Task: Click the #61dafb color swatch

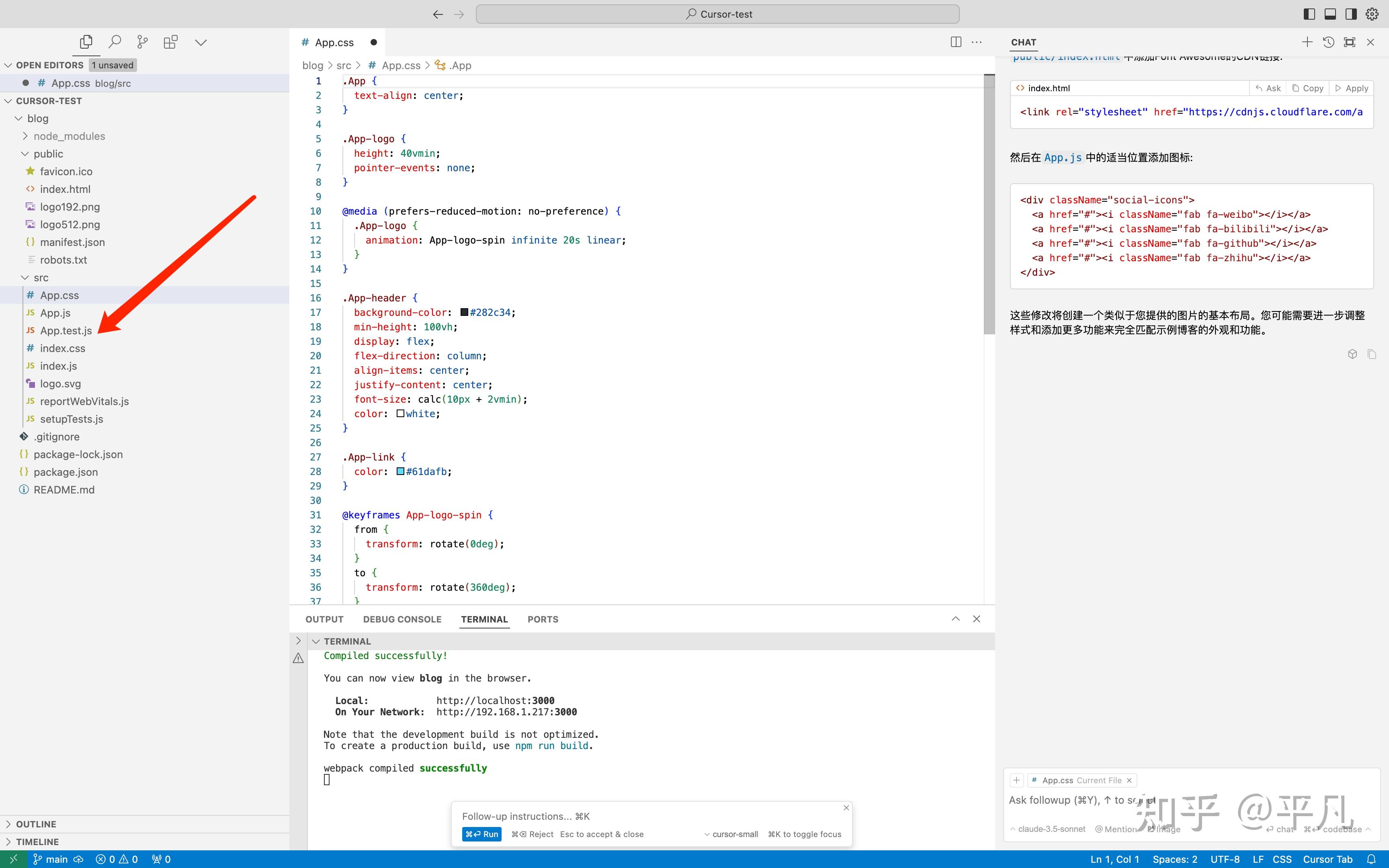Action: tap(401, 471)
